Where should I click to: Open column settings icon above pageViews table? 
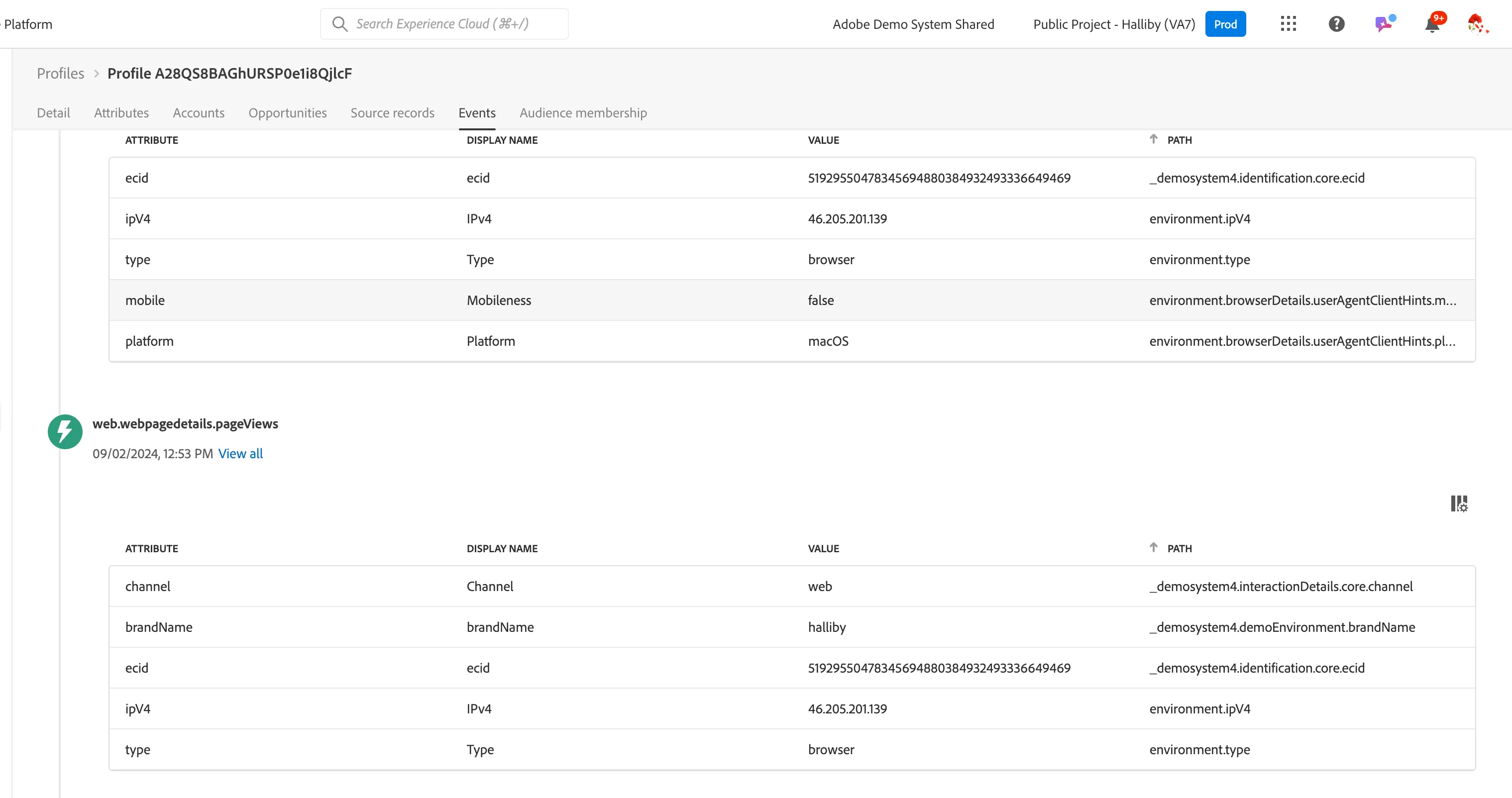pyautogui.click(x=1459, y=503)
